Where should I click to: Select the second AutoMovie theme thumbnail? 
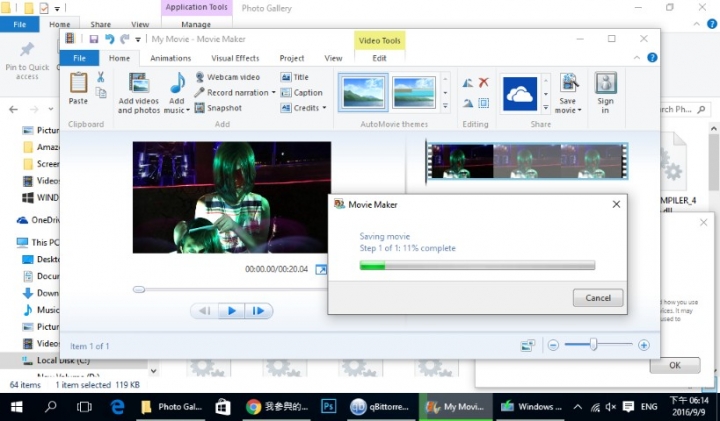414,92
